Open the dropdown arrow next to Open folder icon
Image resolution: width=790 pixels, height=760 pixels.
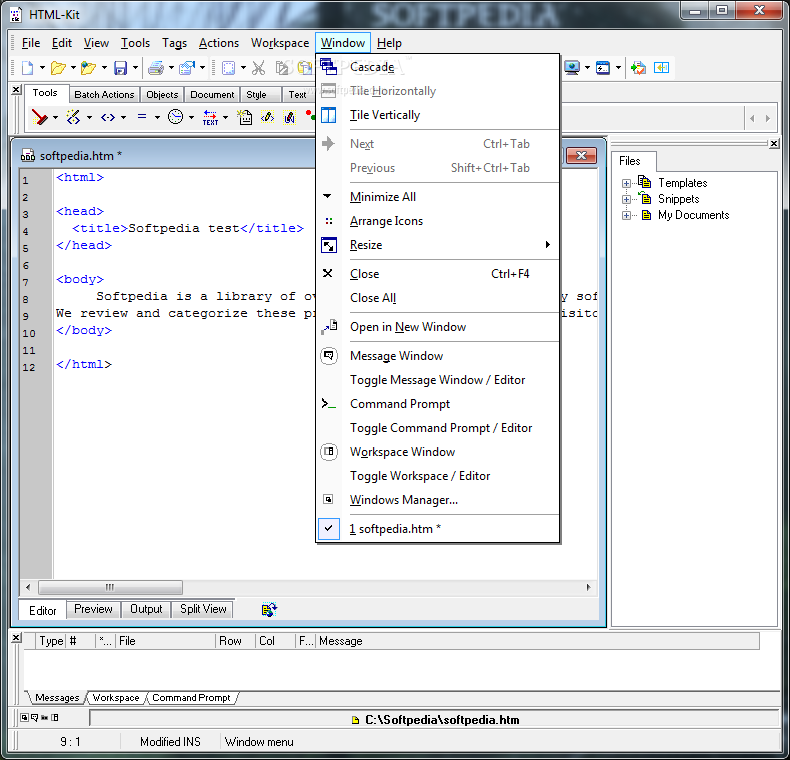pos(73,68)
